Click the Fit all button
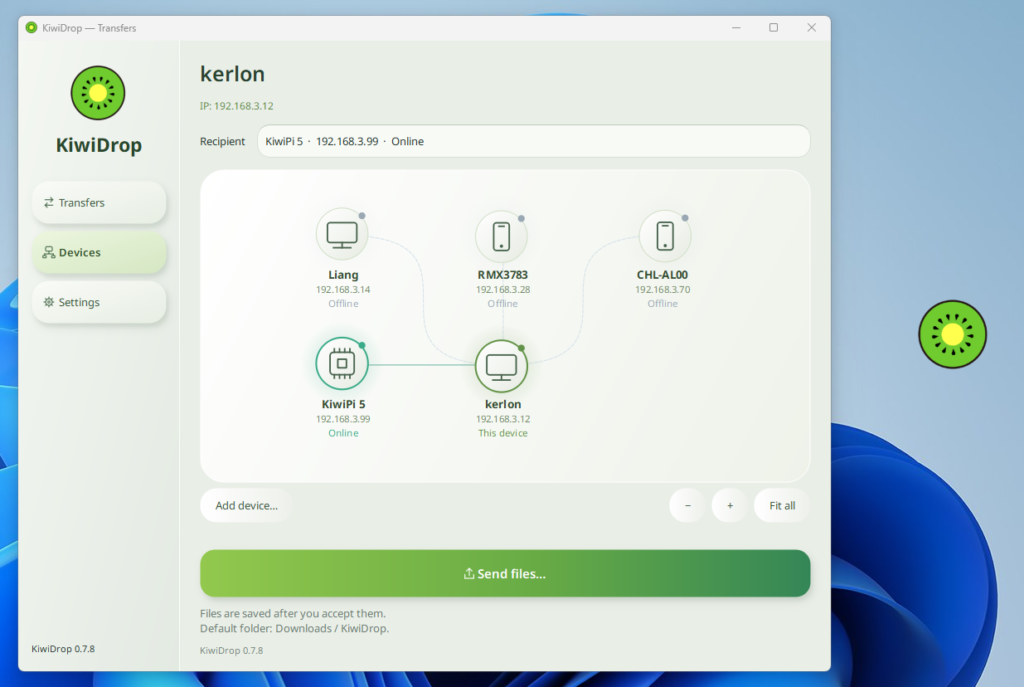 [782, 505]
